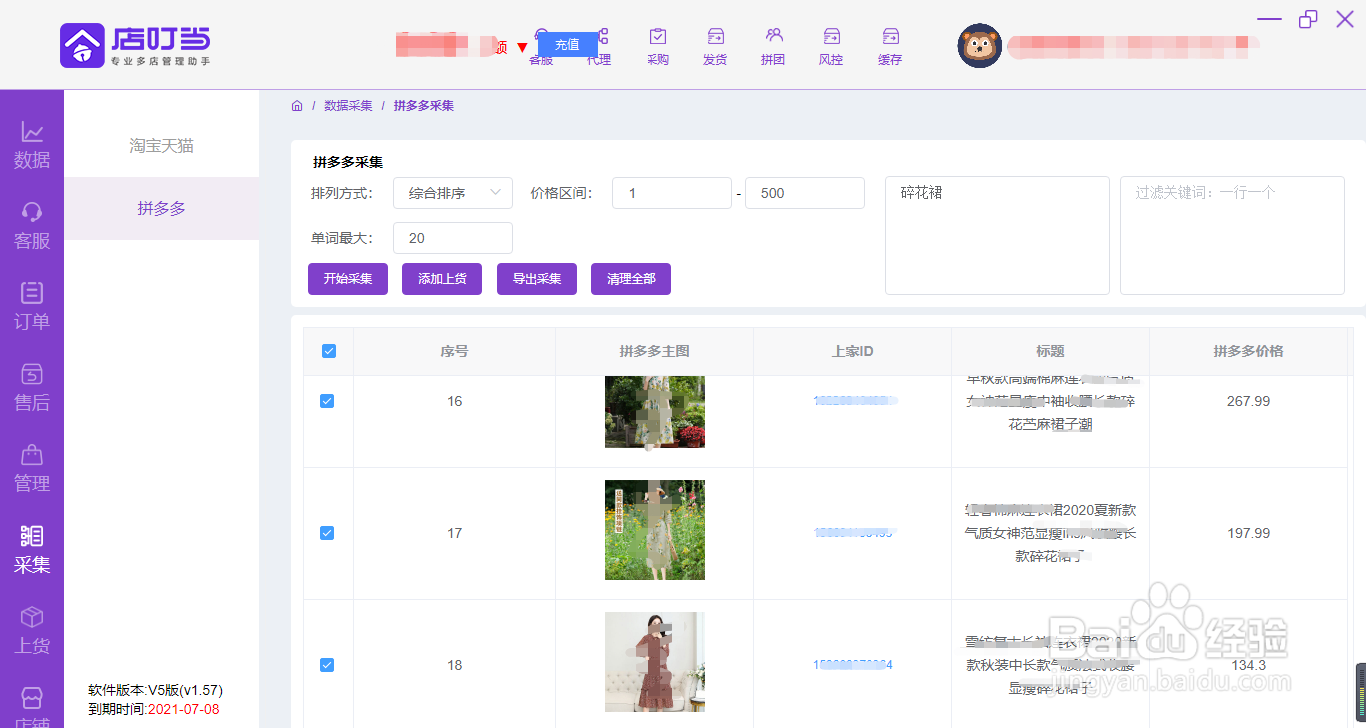This screenshot has height=728, width=1366.
Task: Uncheck the checkbox for row 16
Action: [x=327, y=401]
